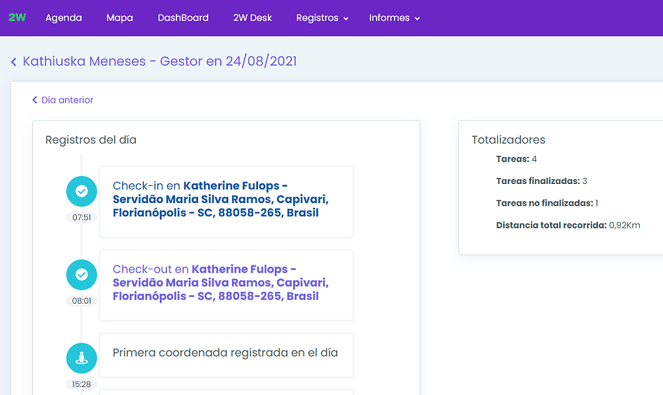
Task: Click the 15:28 time label
Action: click(82, 384)
